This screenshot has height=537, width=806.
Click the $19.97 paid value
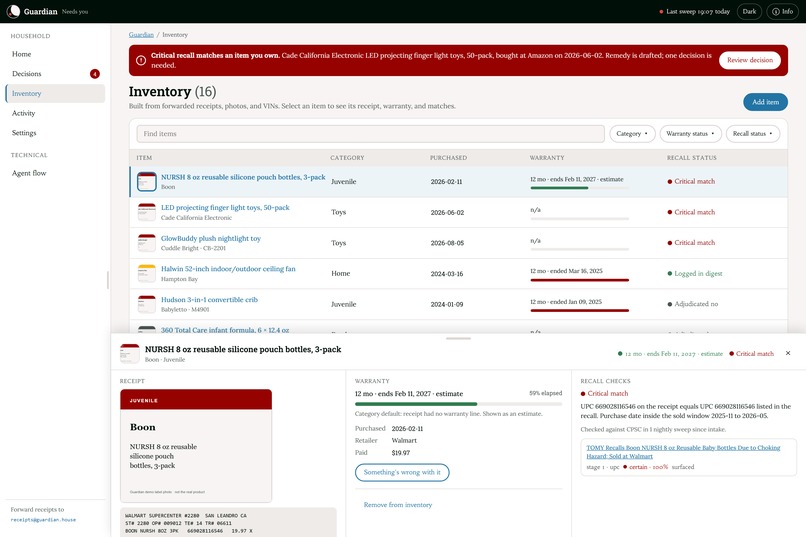coord(401,453)
